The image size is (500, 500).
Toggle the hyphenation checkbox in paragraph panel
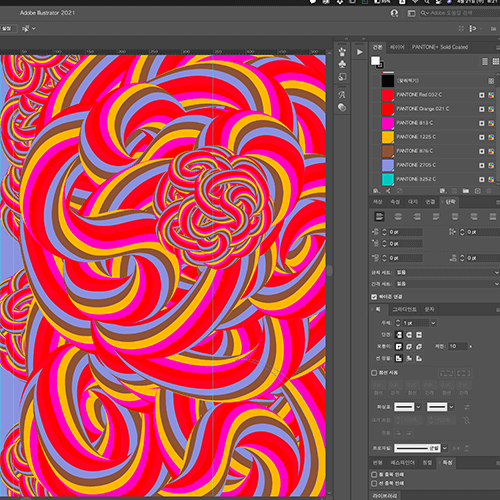coord(374,297)
